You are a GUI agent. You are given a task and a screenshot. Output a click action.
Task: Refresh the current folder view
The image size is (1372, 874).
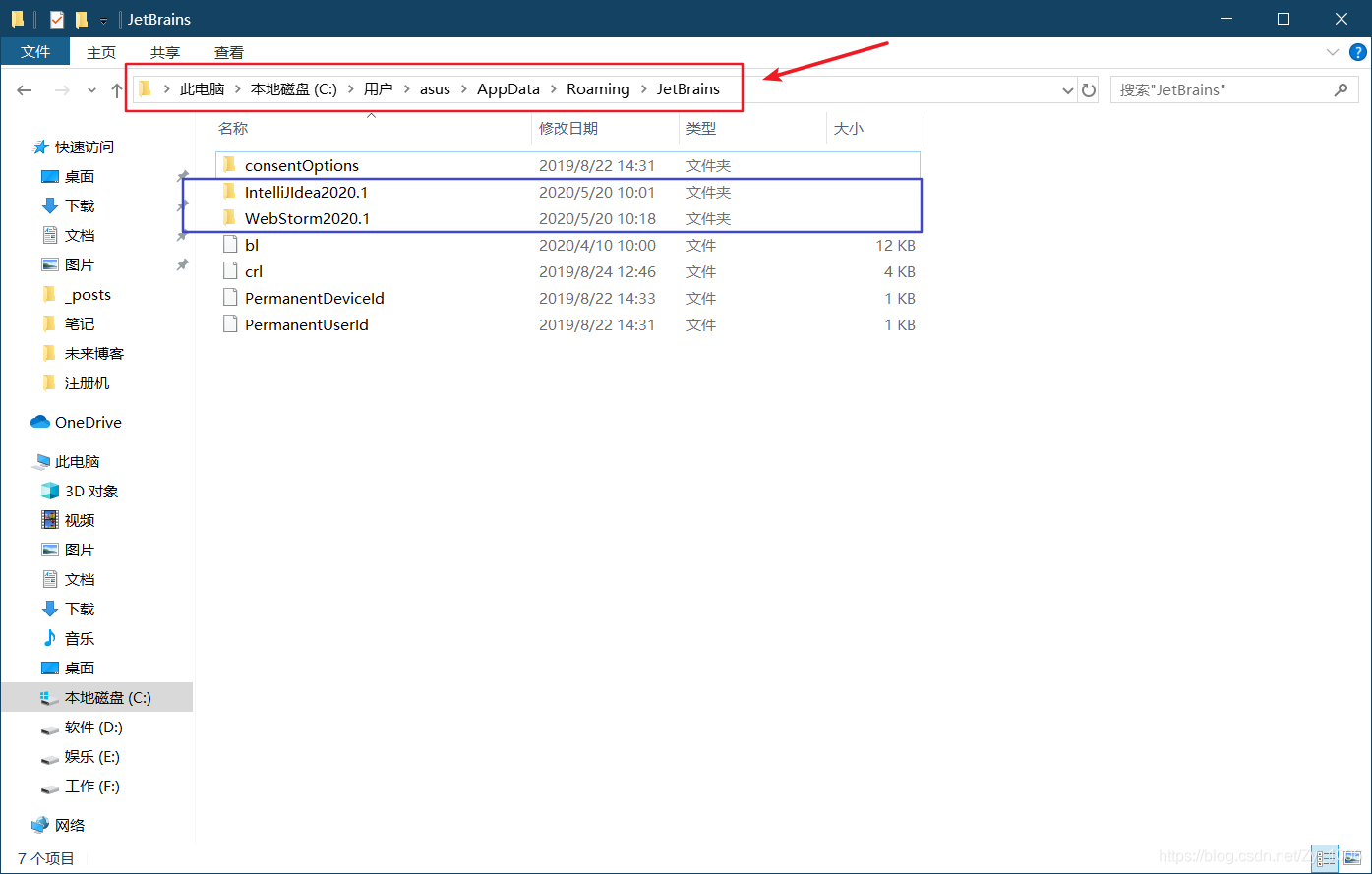pos(1089,90)
